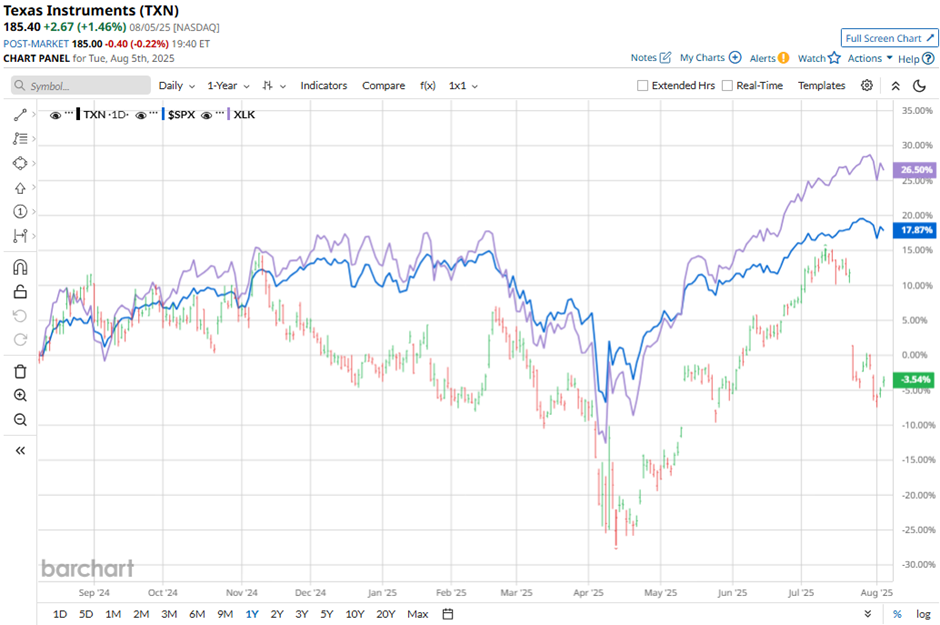Open chart settings gear

coord(867,86)
